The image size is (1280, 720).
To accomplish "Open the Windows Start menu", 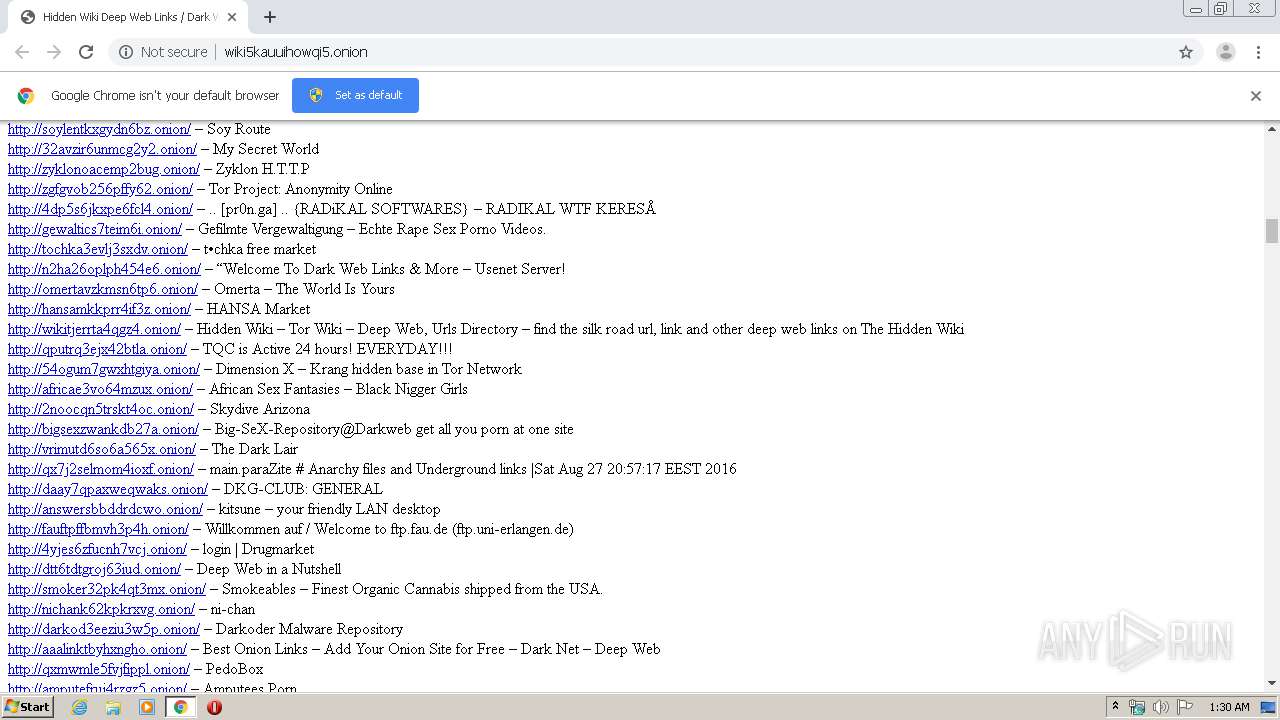I will (27, 707).
